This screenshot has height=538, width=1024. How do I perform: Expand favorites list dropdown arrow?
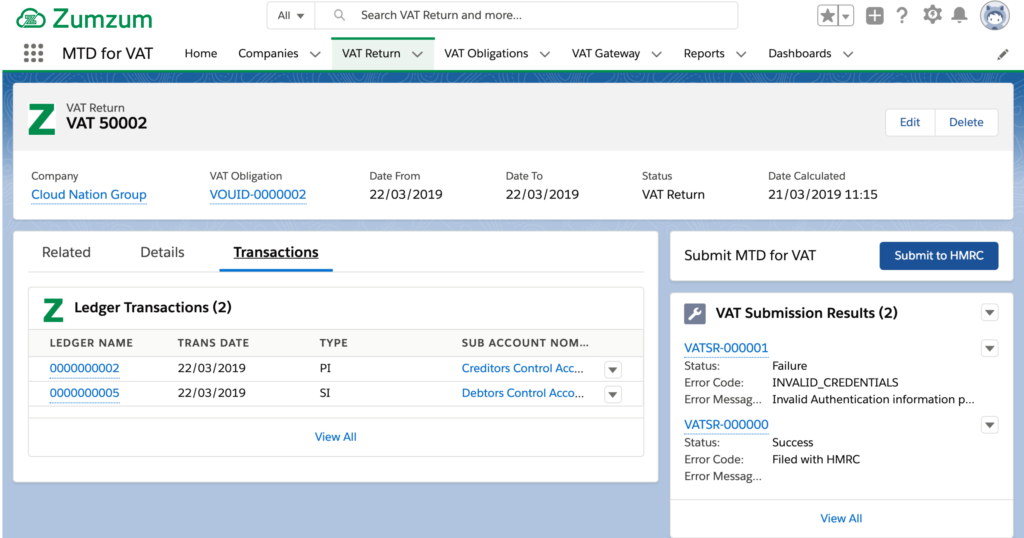click(846, 16)
